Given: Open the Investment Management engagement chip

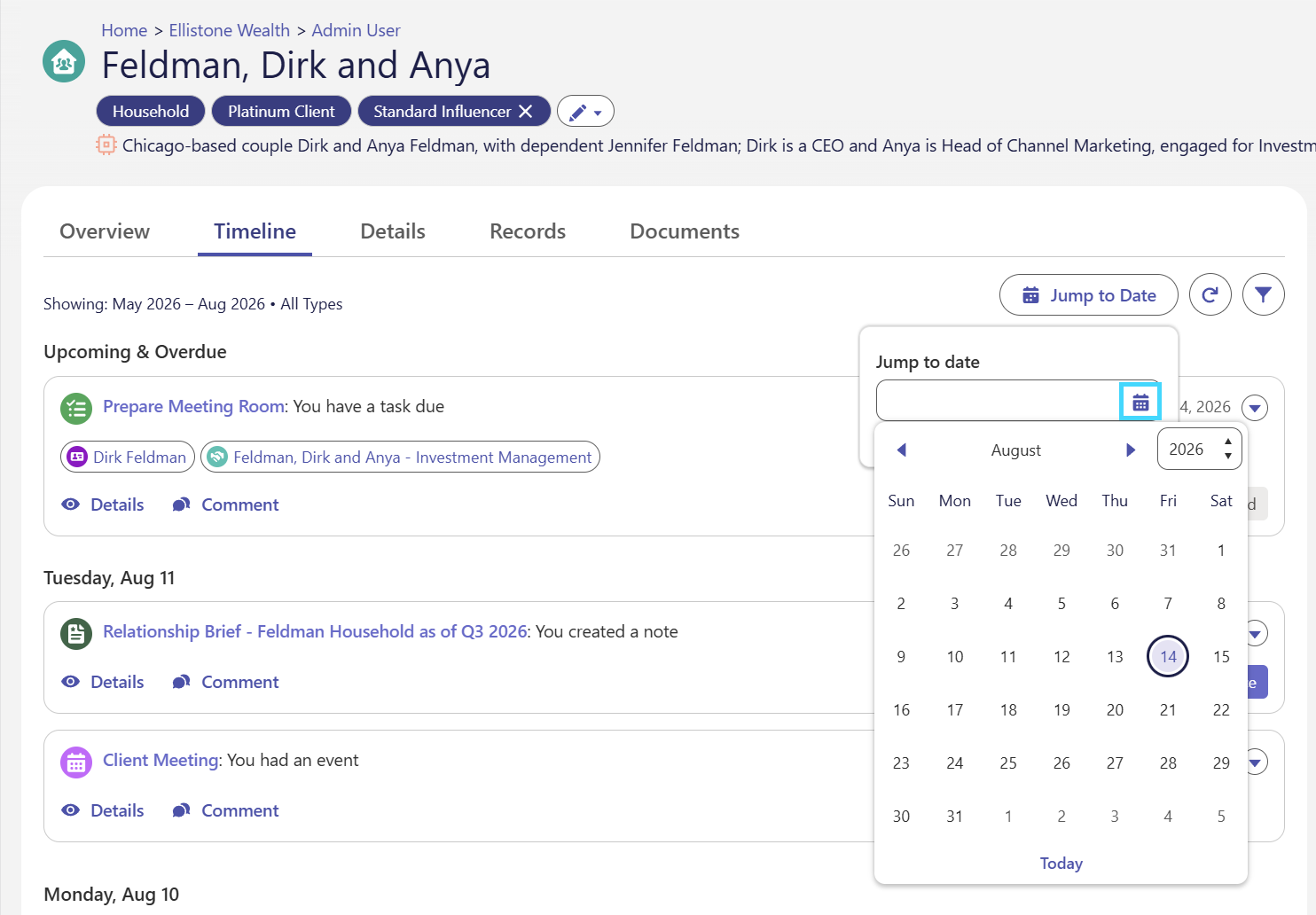Looking at the screenshot, I should 401,457.
